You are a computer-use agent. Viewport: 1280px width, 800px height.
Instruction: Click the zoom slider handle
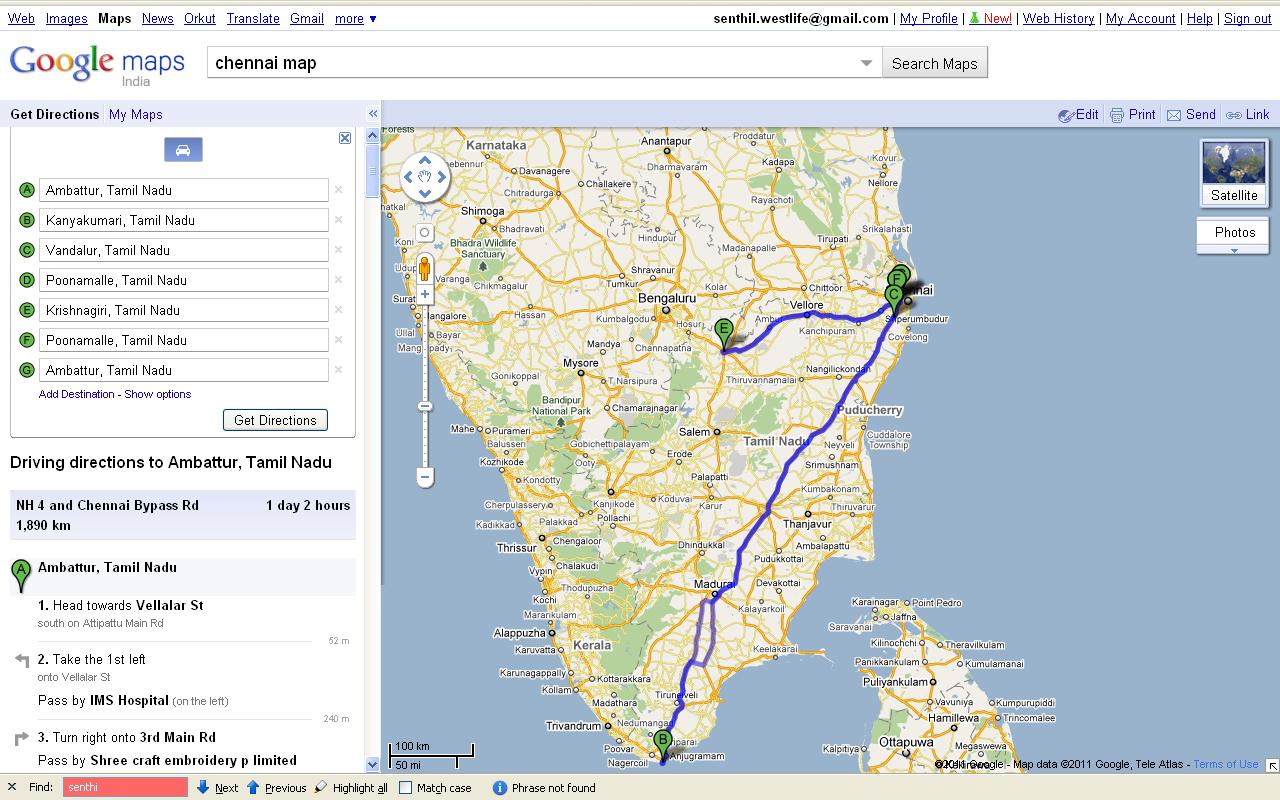point(425,406)
